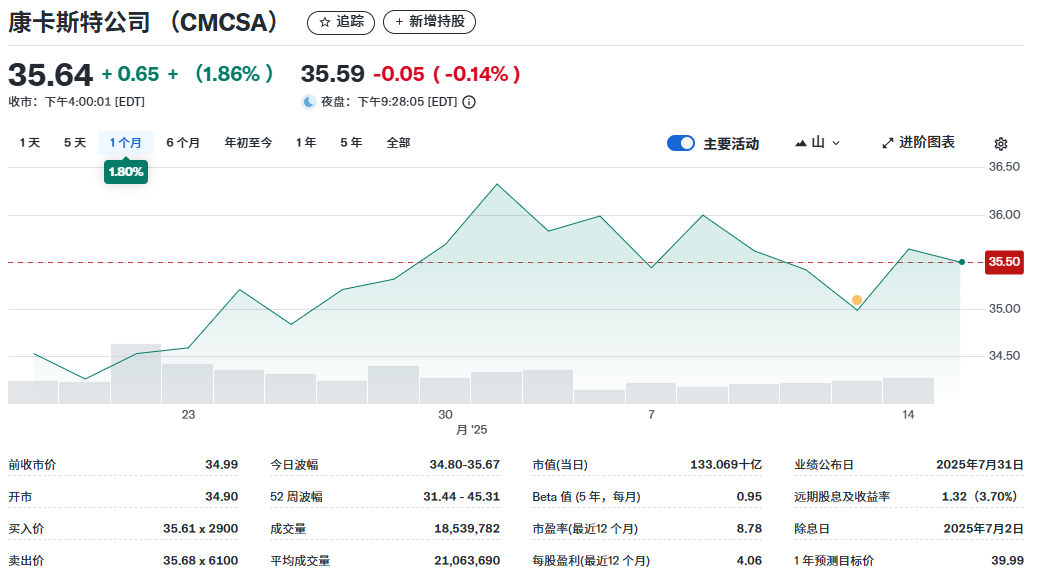Open the chart settings gear icon
Screen dimensions: 1037x574
point(1001,144)
